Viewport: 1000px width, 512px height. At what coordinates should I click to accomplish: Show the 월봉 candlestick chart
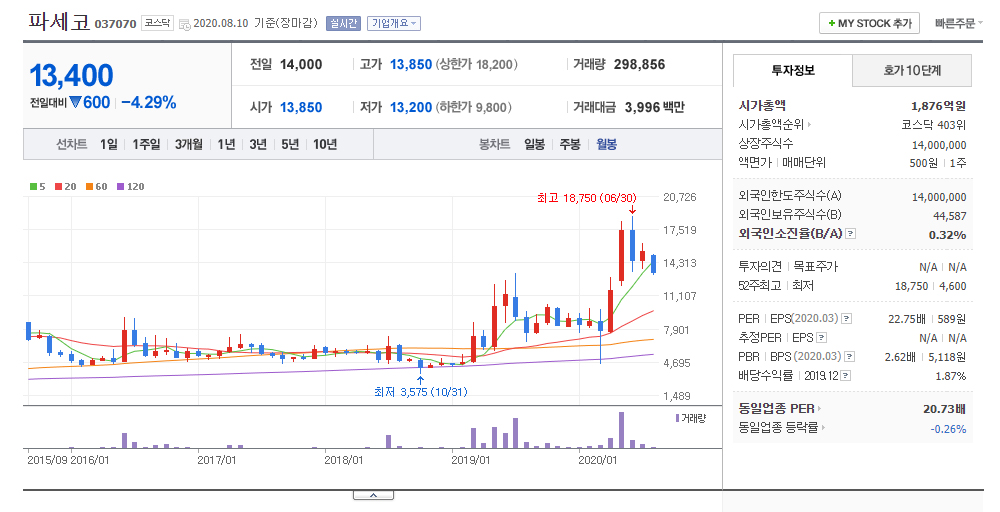point(607,145)
